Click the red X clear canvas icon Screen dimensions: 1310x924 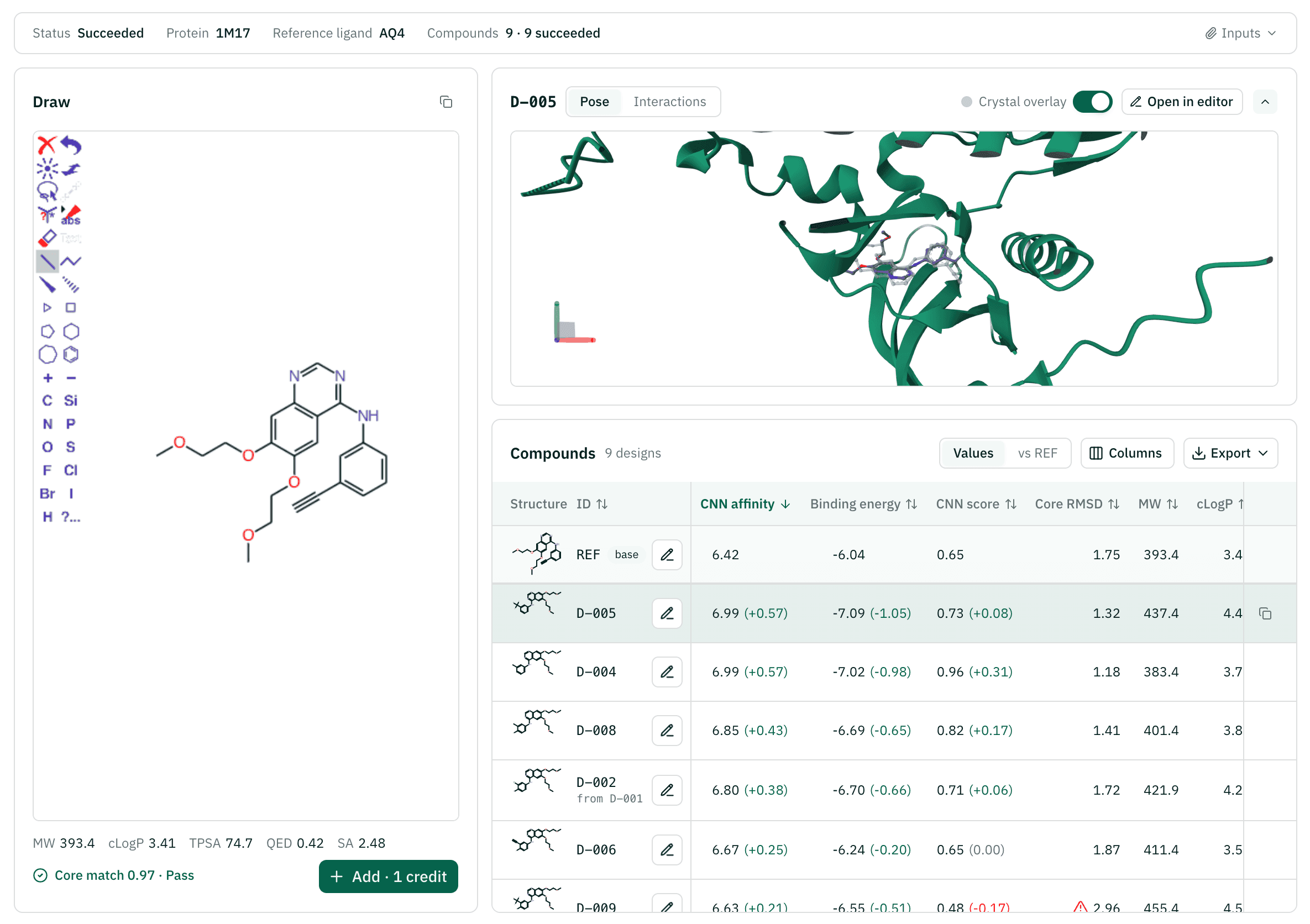click(47, 145)
